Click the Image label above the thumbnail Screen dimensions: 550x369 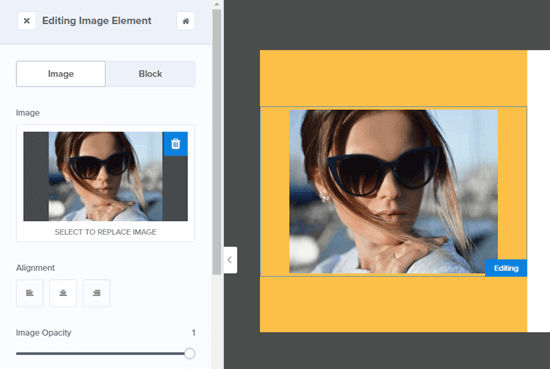tap(28, 113)
